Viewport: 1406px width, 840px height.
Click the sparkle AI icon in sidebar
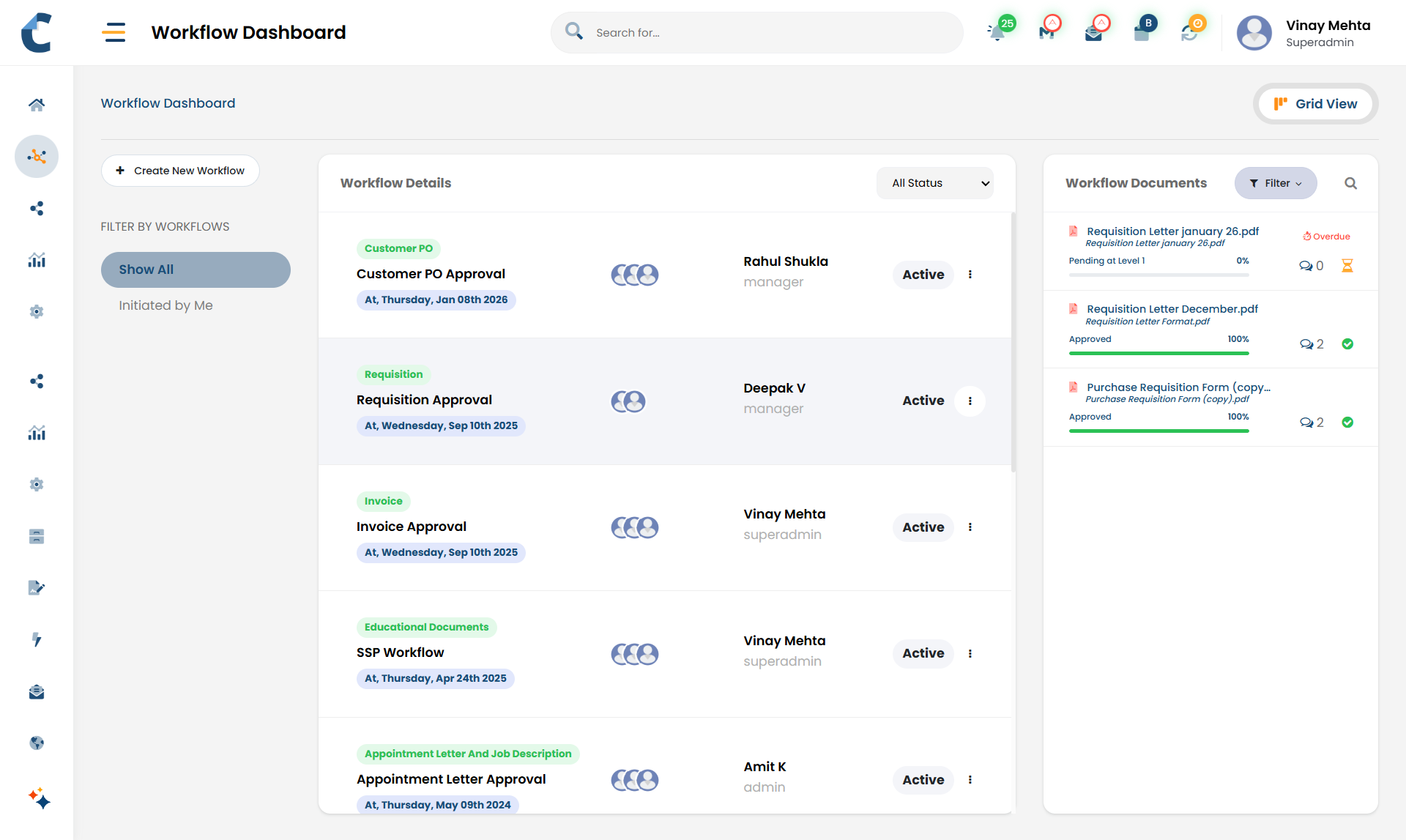pyautogui.click(x=39, y=798)
